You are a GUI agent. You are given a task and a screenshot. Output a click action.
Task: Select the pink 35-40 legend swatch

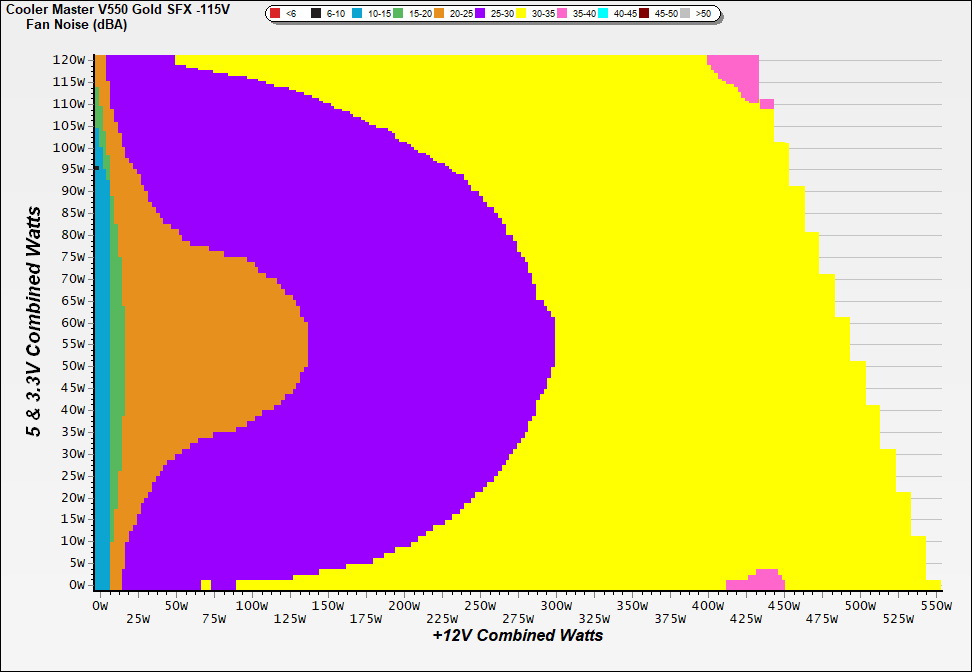pyautogui.click(x=562, y=14)
